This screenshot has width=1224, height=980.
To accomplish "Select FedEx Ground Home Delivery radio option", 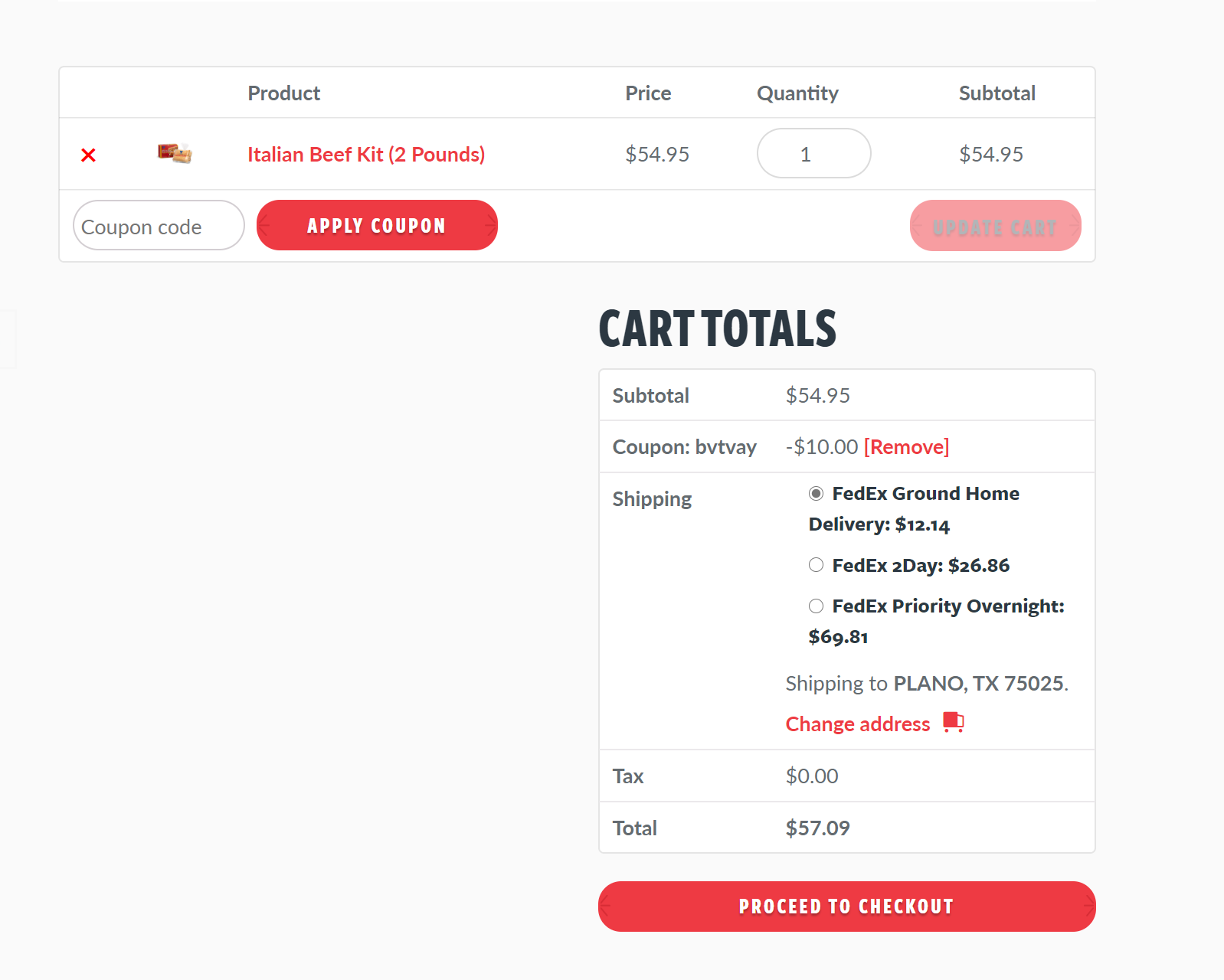I will (816, 494).
